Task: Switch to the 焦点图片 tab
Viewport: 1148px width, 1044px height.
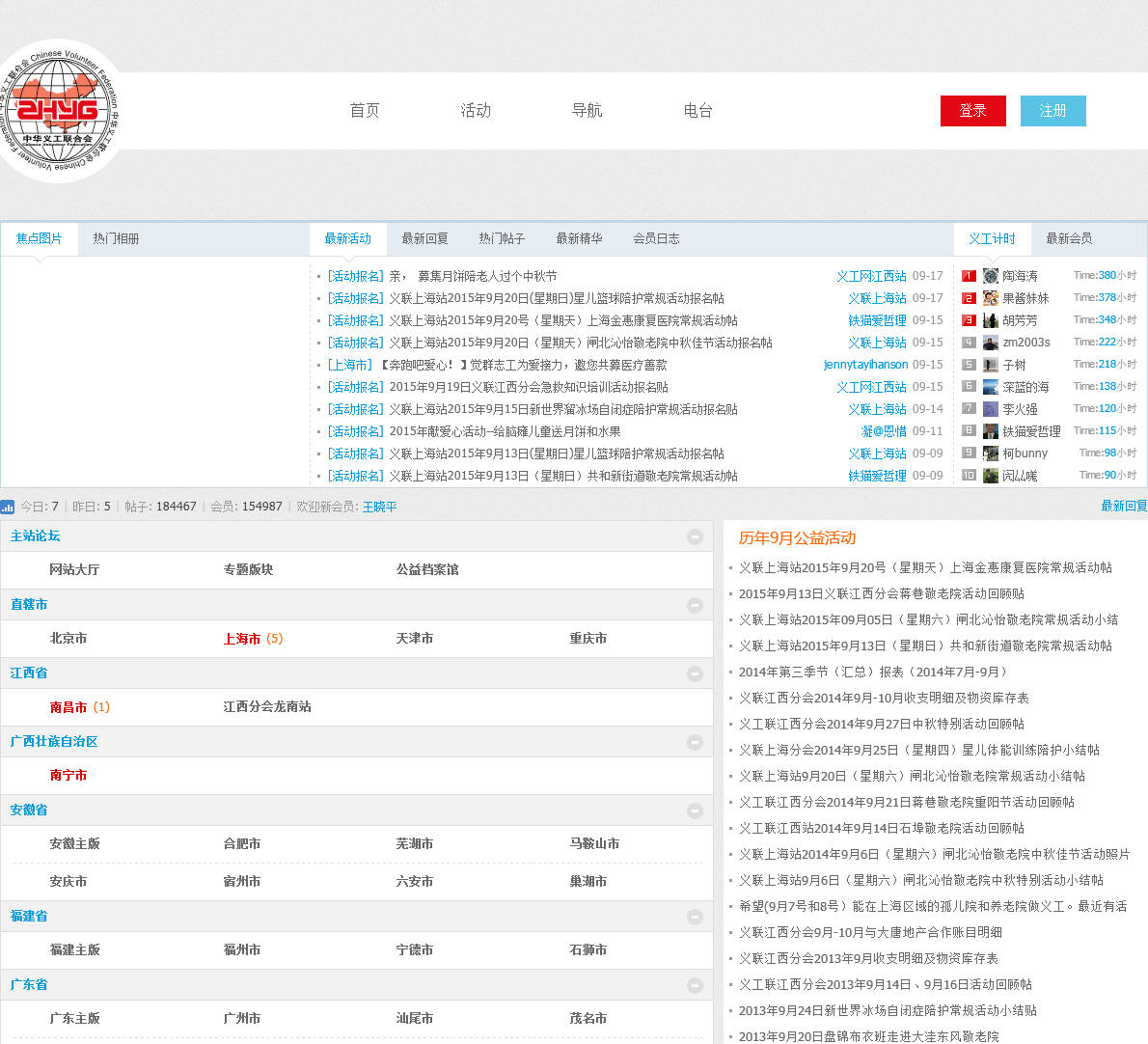Action: [40, 238]
